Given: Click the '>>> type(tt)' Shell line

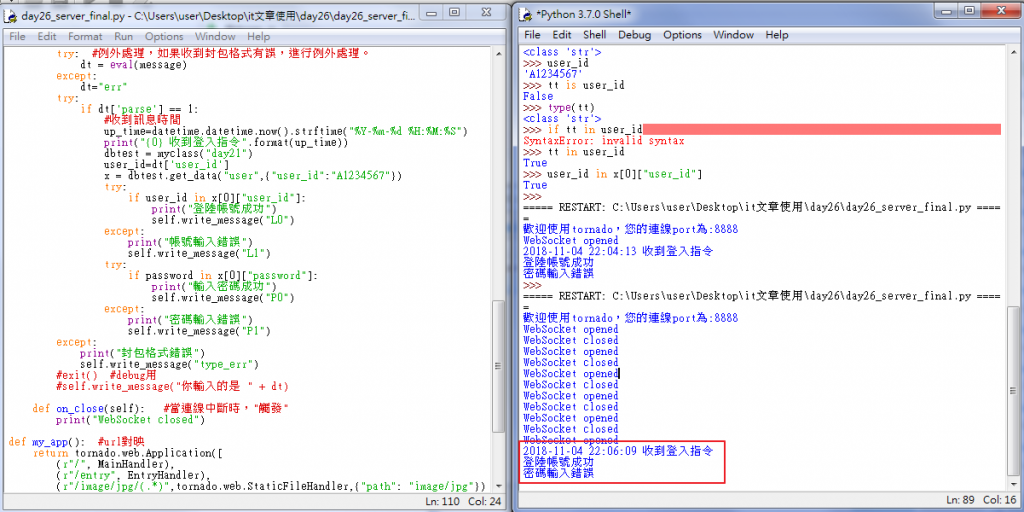Looking at the screenshot, I should pos(559,108).
